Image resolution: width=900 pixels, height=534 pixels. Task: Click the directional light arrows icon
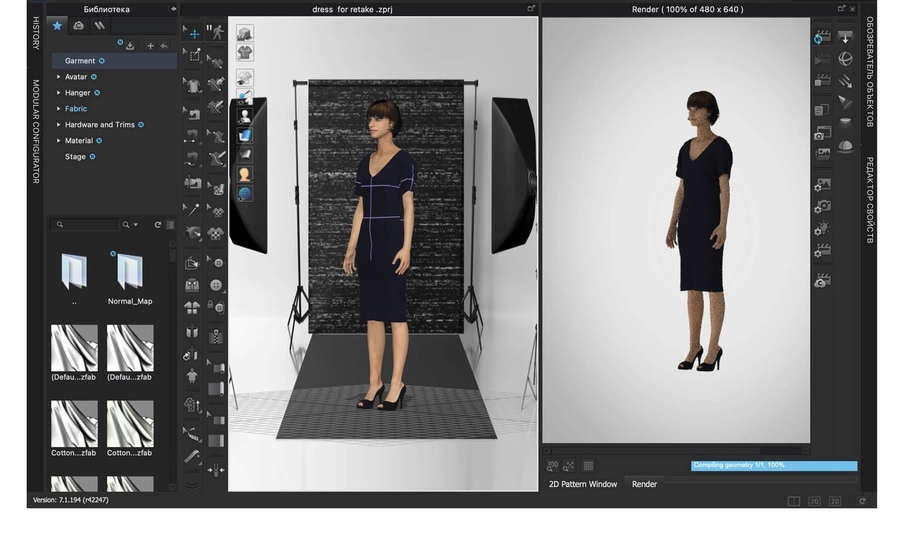(845, 81)
